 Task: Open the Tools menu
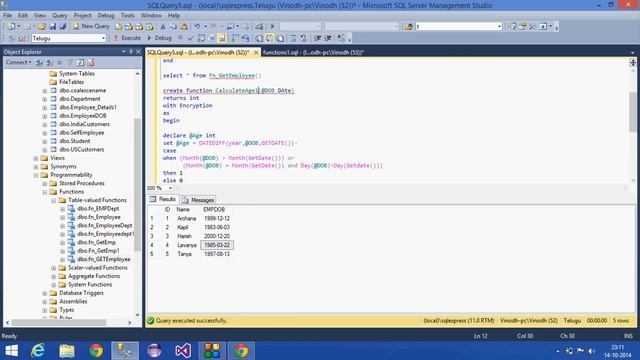point(127,15)
